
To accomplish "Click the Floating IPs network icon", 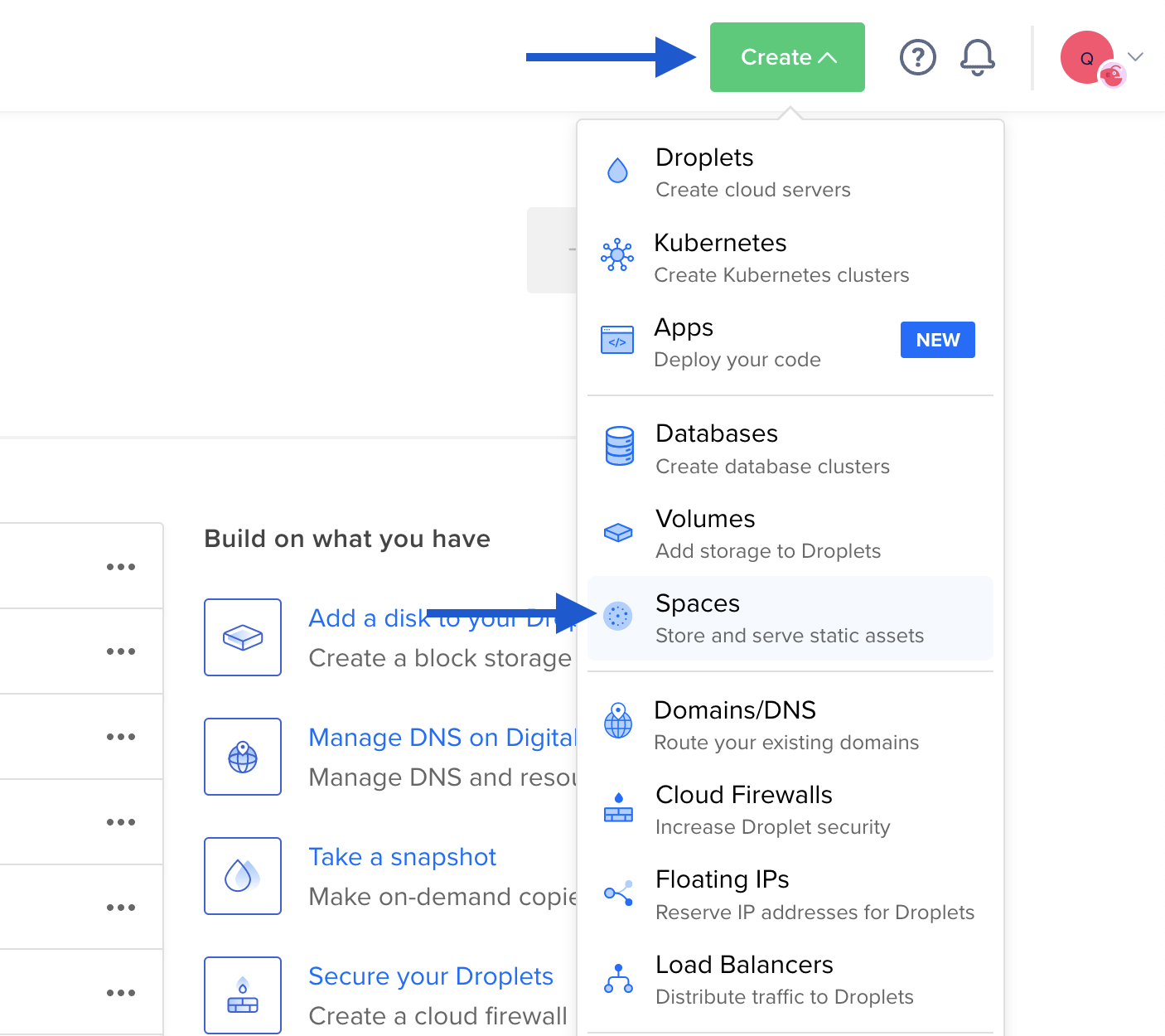I will (x=617, y=893).
